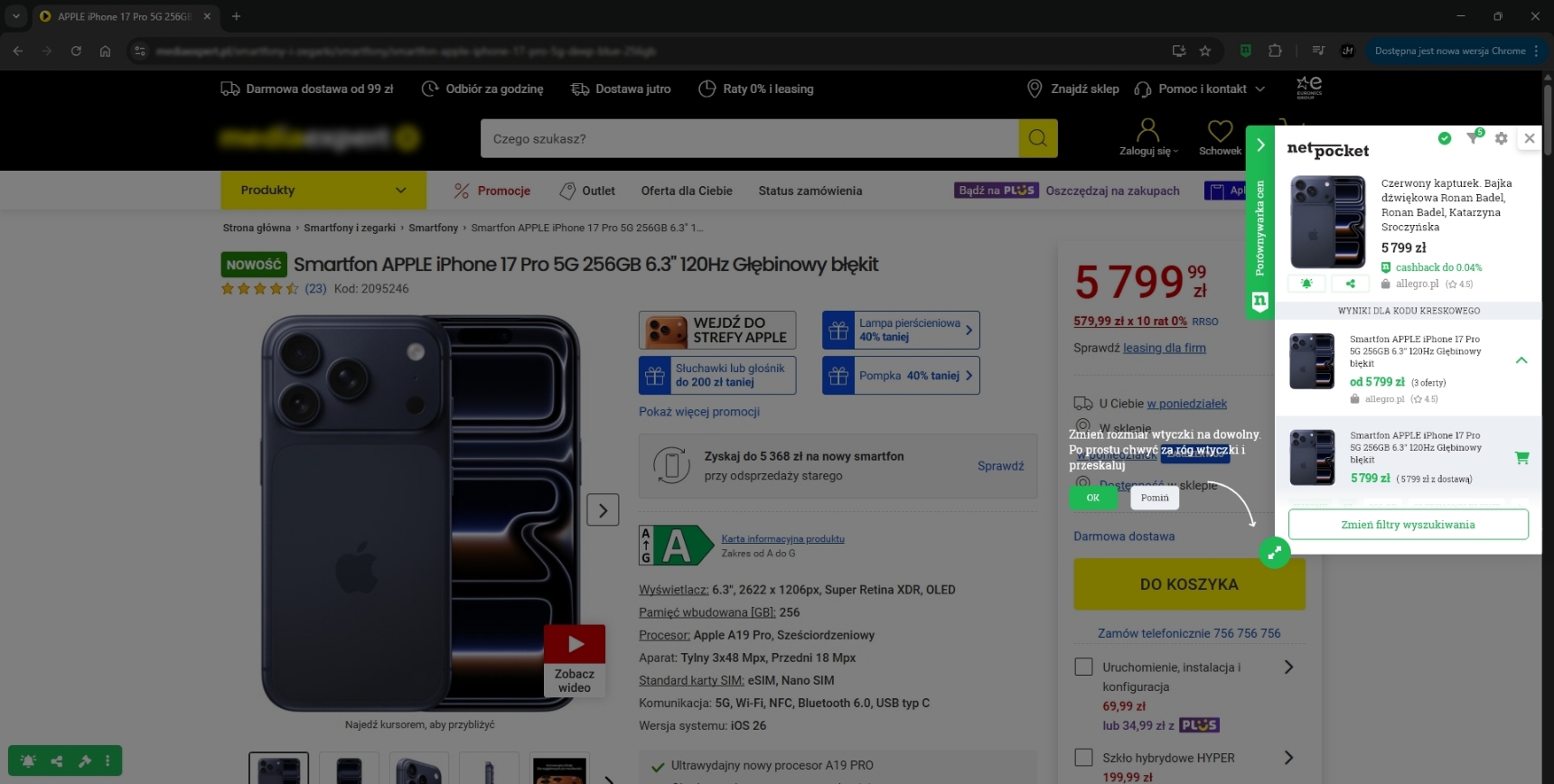Image resolution: width=1554 pixels, height=784 pixels.
Task: Click the yellow search magnifier button
Action: 1037,138
